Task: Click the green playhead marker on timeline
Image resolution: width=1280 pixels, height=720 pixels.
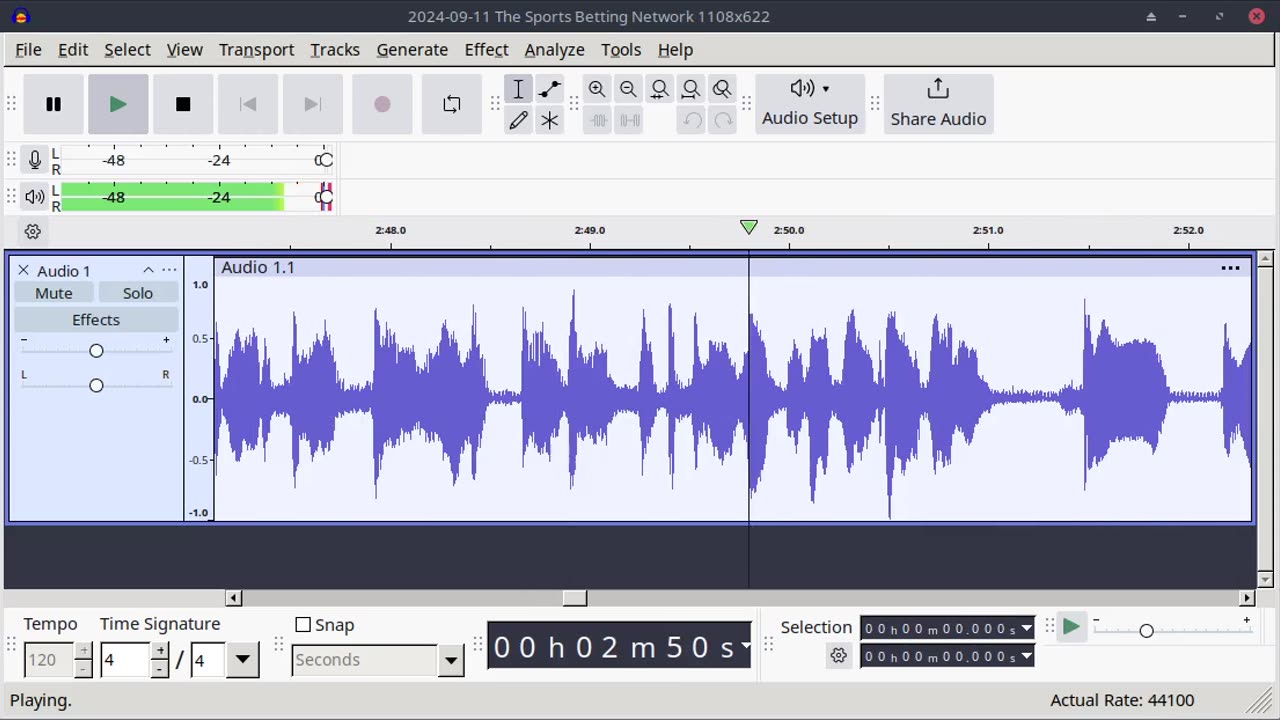Action: coord(748,228)
